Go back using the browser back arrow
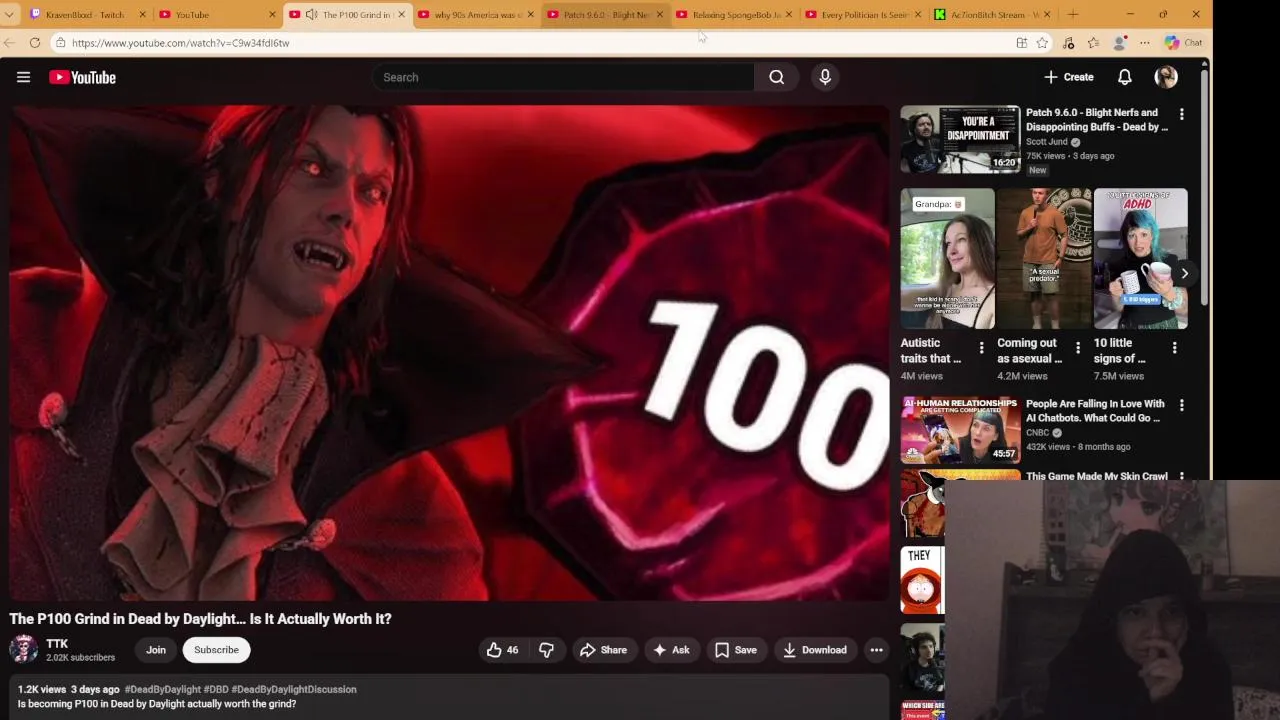 (x=10, y=43)
